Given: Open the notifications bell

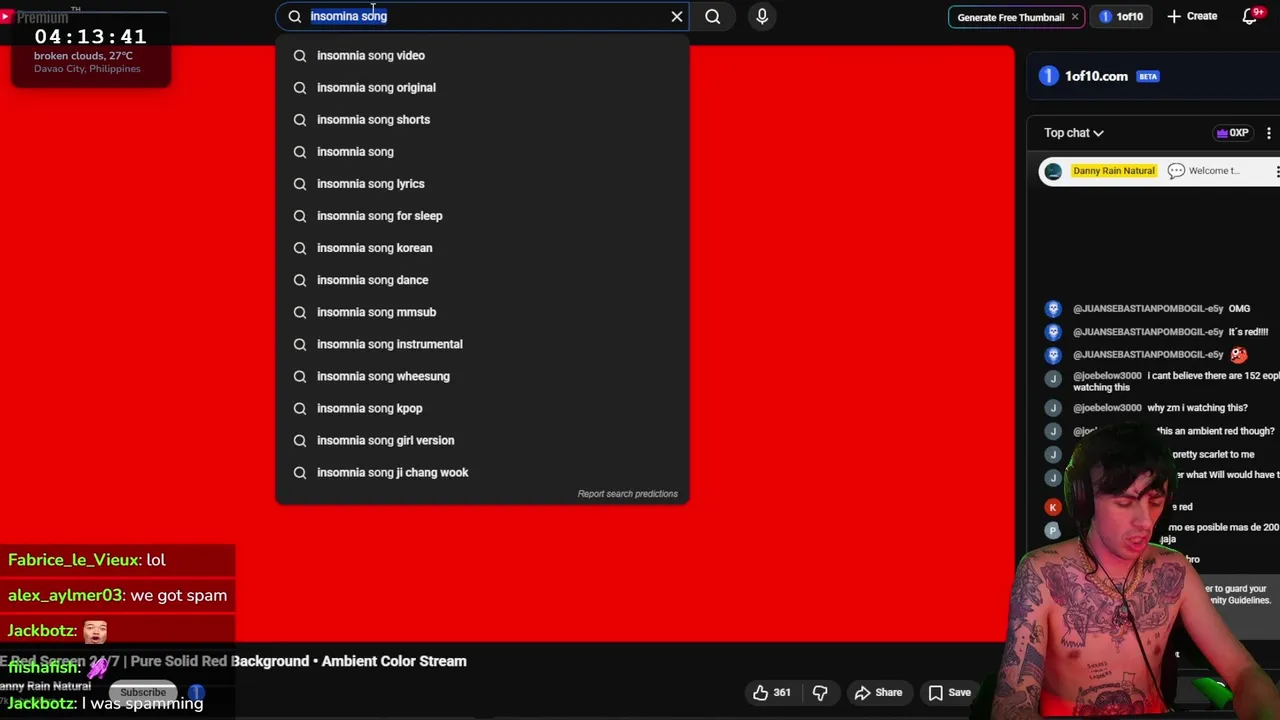Looking at the screenshot, I should pyautogui.click(x=1250, y=16).
